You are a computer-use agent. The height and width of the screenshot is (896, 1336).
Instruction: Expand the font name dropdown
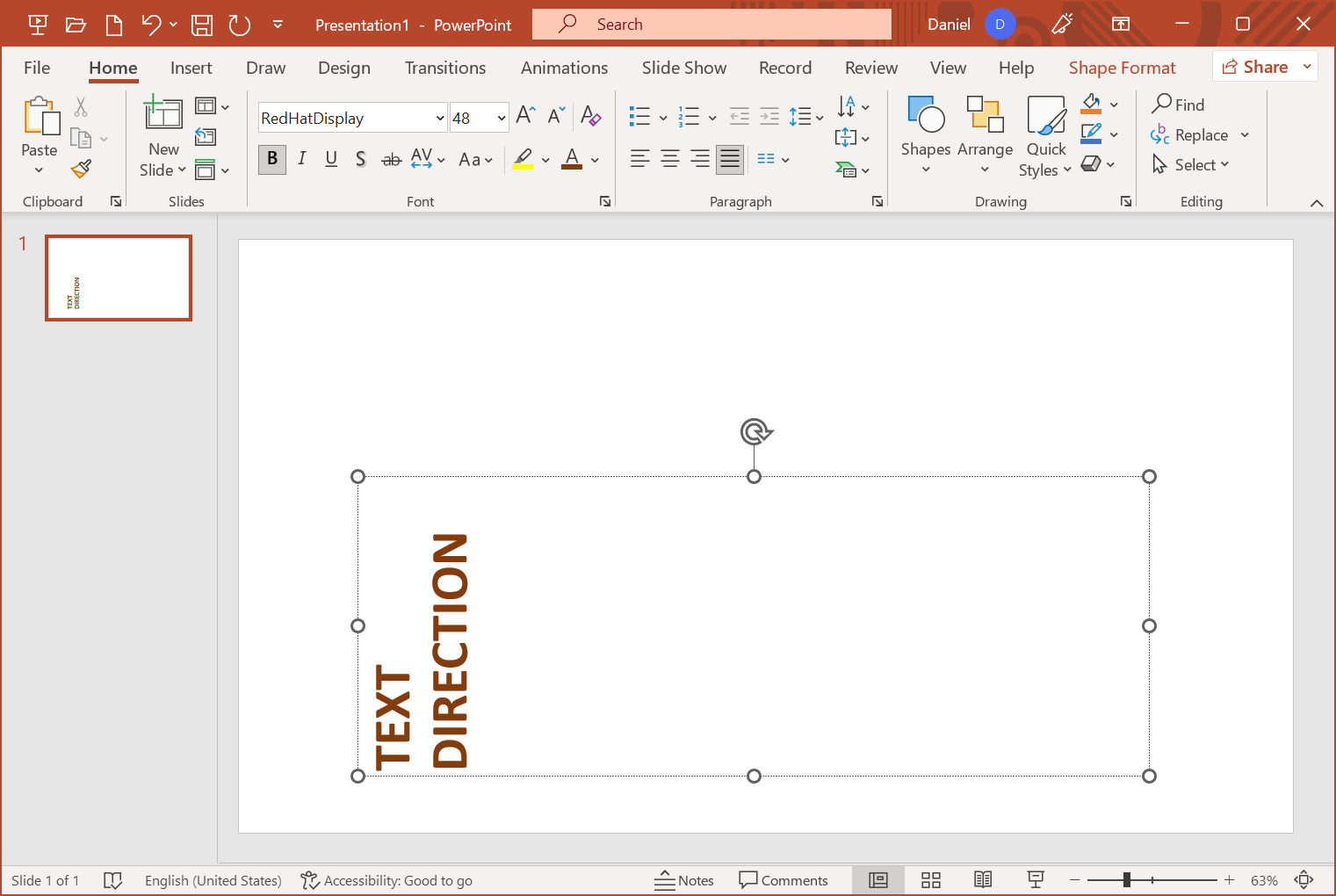(440, 119)
